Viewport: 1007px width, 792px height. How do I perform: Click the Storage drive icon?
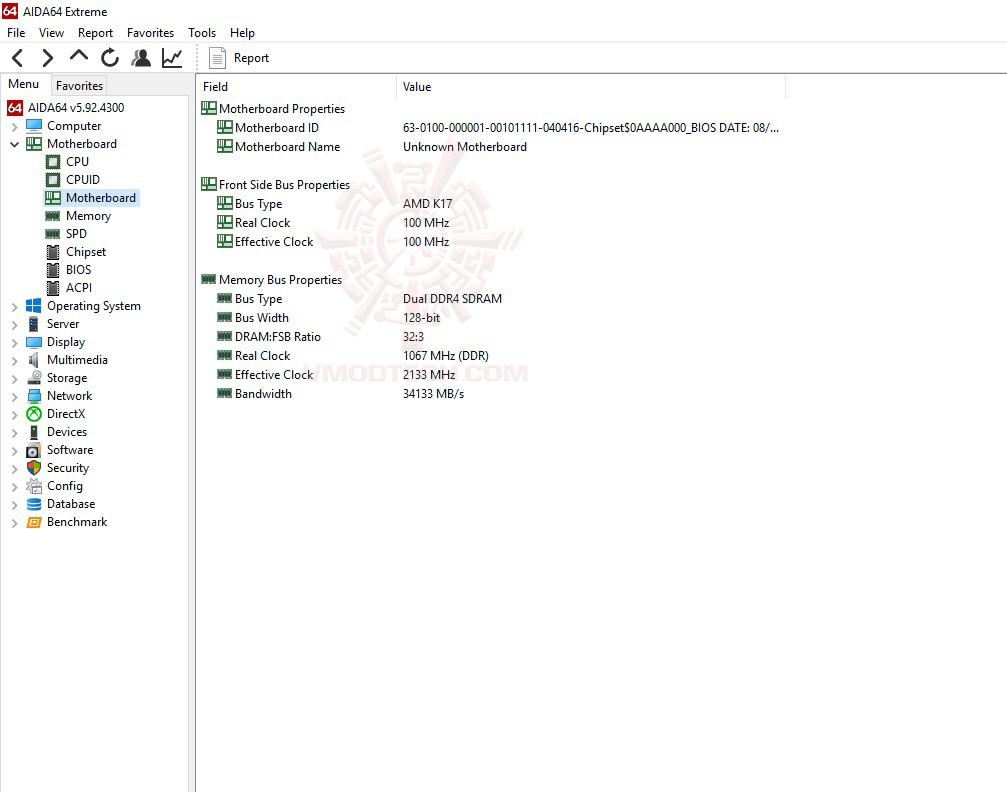click(x=34, y=378)
